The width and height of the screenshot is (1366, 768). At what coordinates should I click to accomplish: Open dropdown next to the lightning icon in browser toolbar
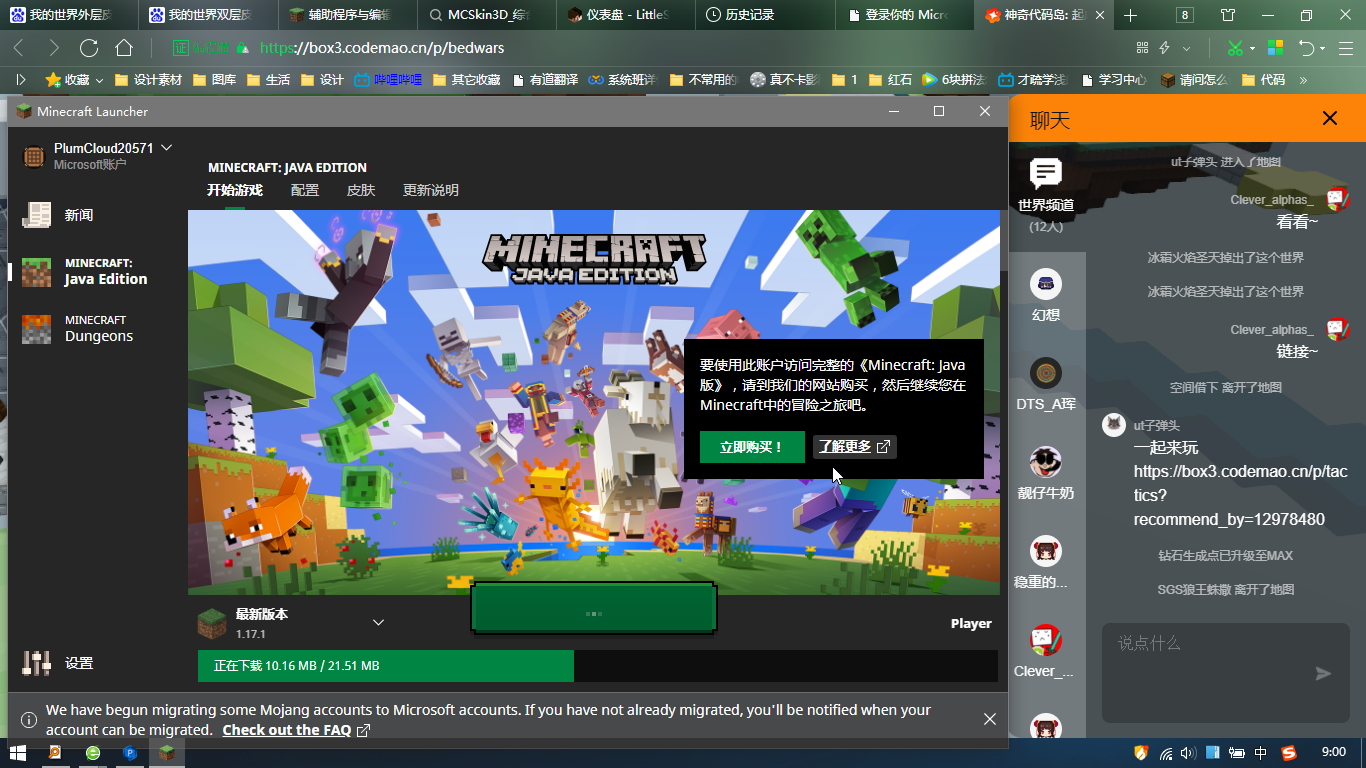point(1187,48)
